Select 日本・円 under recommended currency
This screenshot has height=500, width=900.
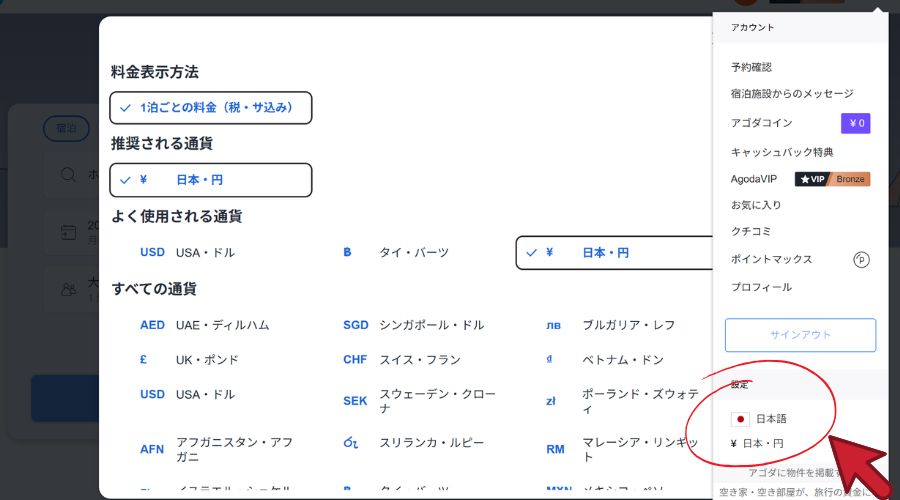coord(211,180)
